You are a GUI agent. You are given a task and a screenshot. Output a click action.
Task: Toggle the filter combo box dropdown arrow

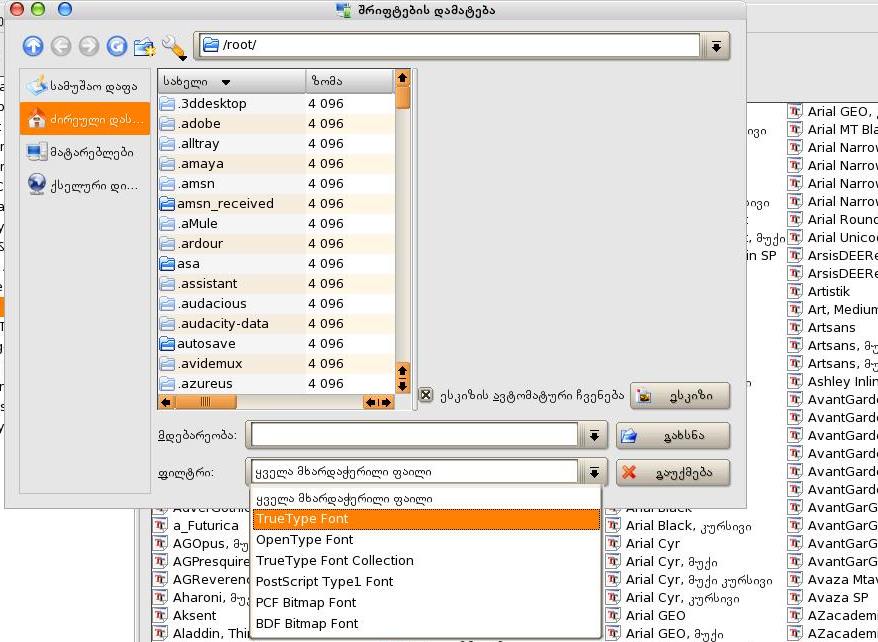(594, 473)
